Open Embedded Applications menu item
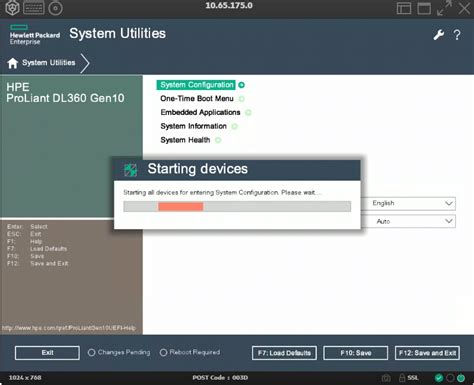The width and height of the screenshot is (474, 385). coord(200,112)
